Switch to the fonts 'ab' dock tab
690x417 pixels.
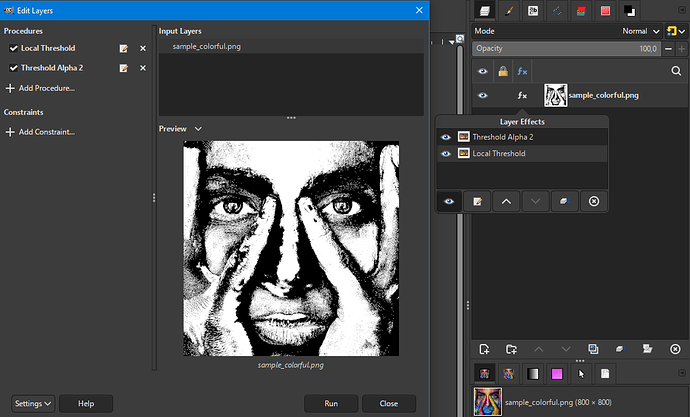tap(533, 11)
